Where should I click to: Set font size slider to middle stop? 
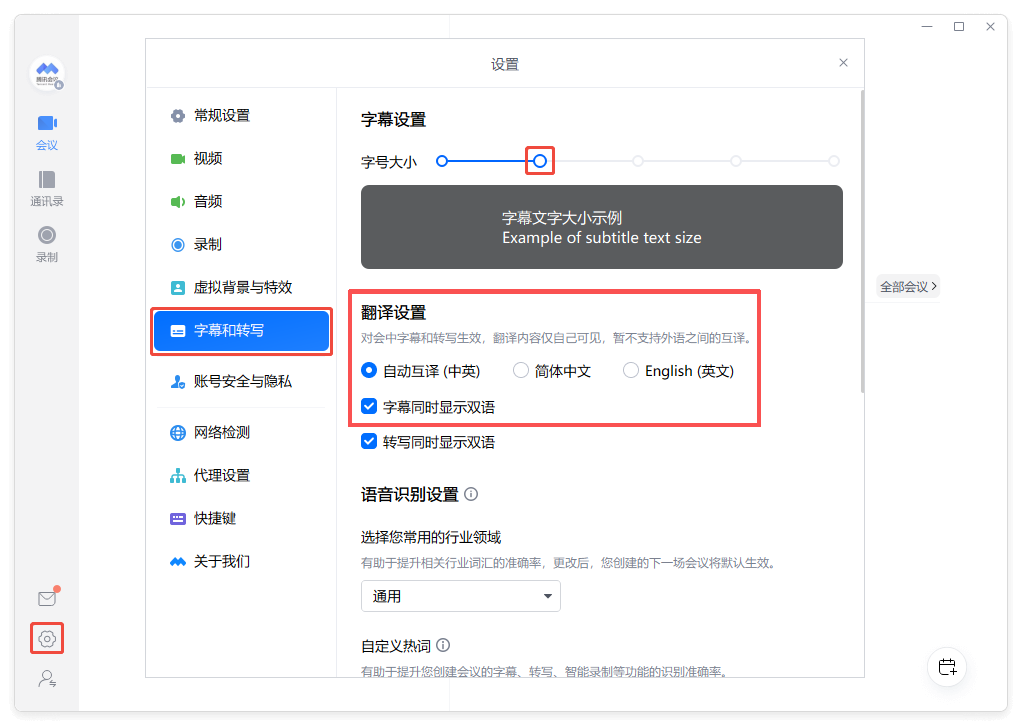[638, 161]
